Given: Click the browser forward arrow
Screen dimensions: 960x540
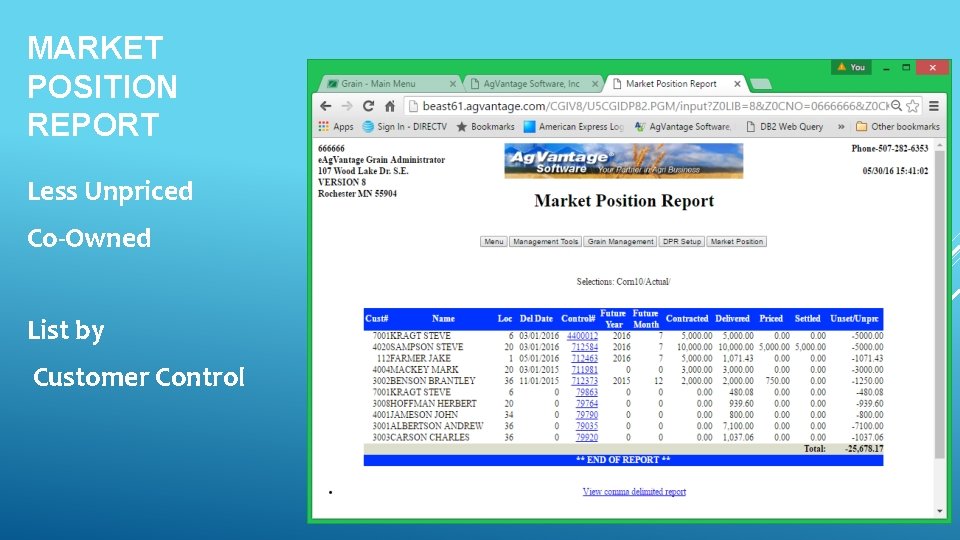Looking at the screenshot, I should (347, 106).
